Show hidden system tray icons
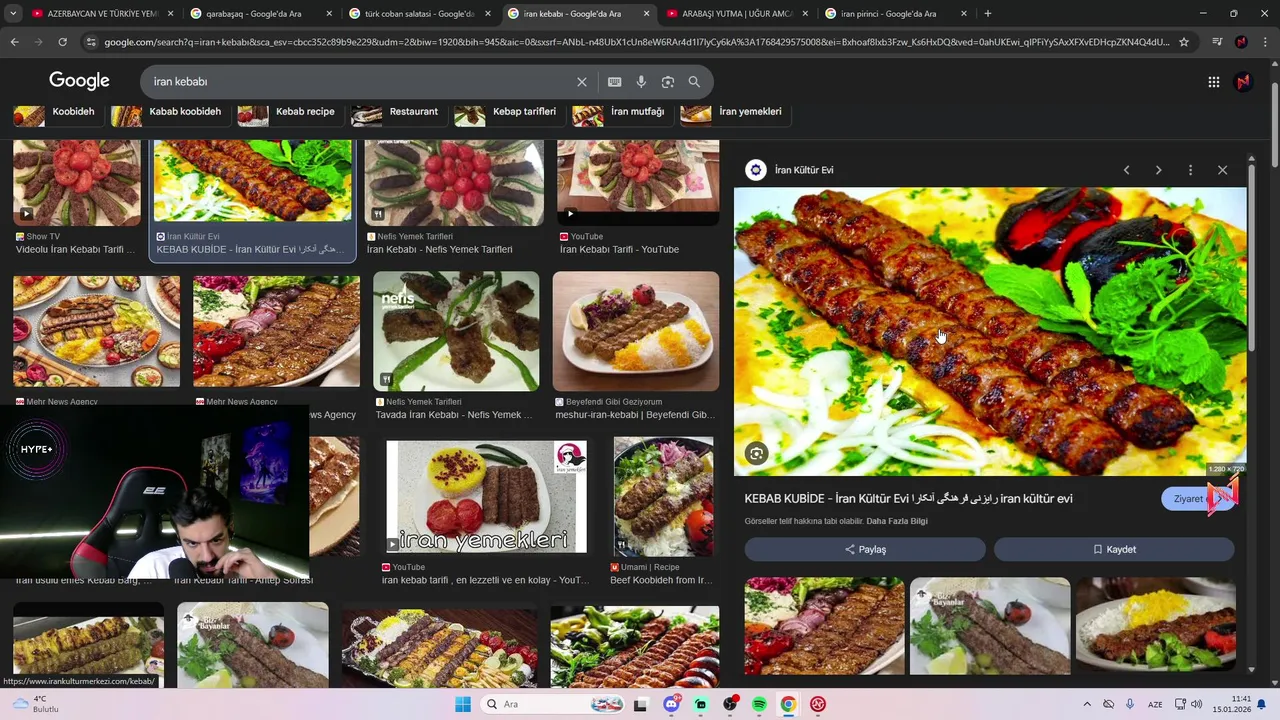1280x720 pixels. [1087, 704]
